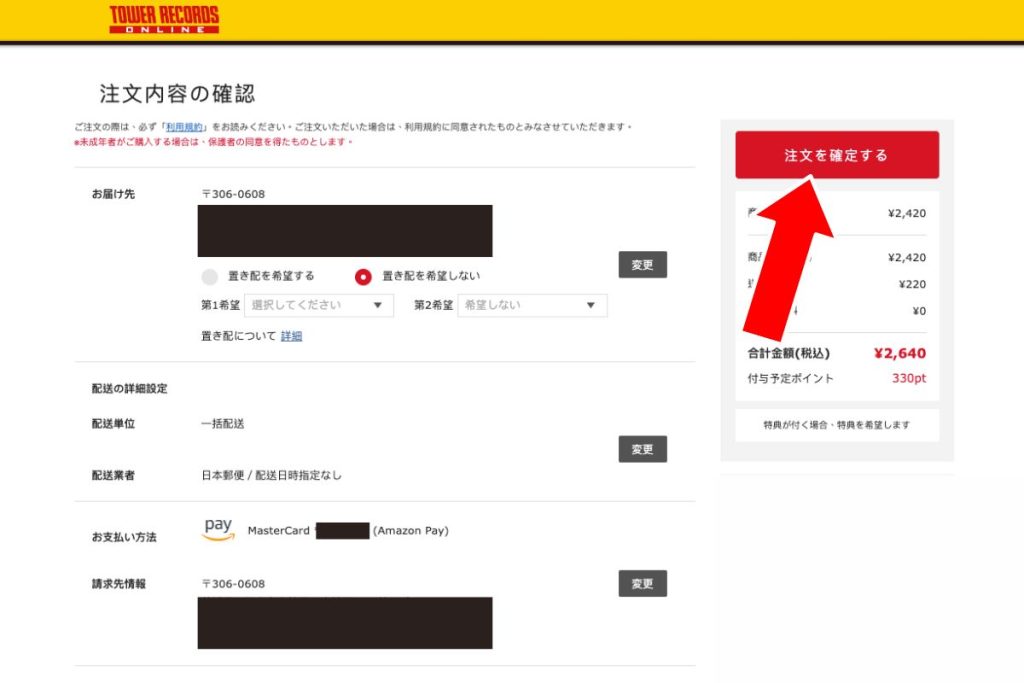Click 変更 button for お届け先 address
Viewport: 1024px width, 683px height.
click(x=642, y=265)
